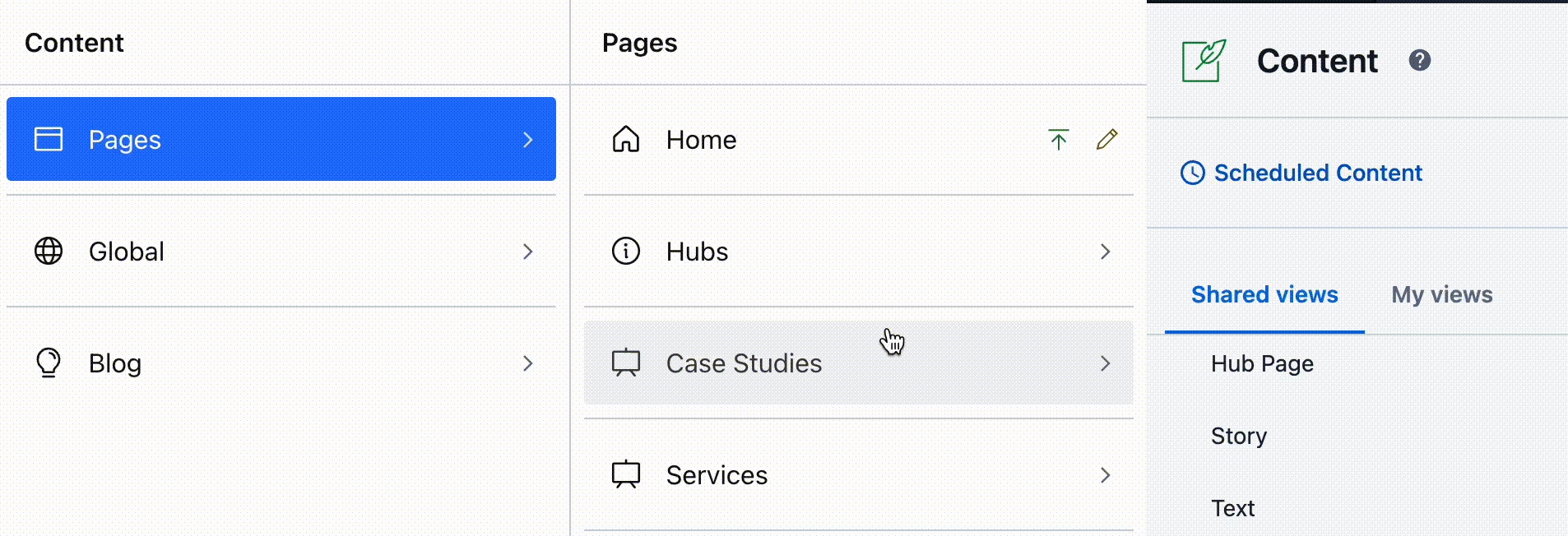
Task: Switch to the My views tab
Action: pyautogui.click(x=1441, y=294)
